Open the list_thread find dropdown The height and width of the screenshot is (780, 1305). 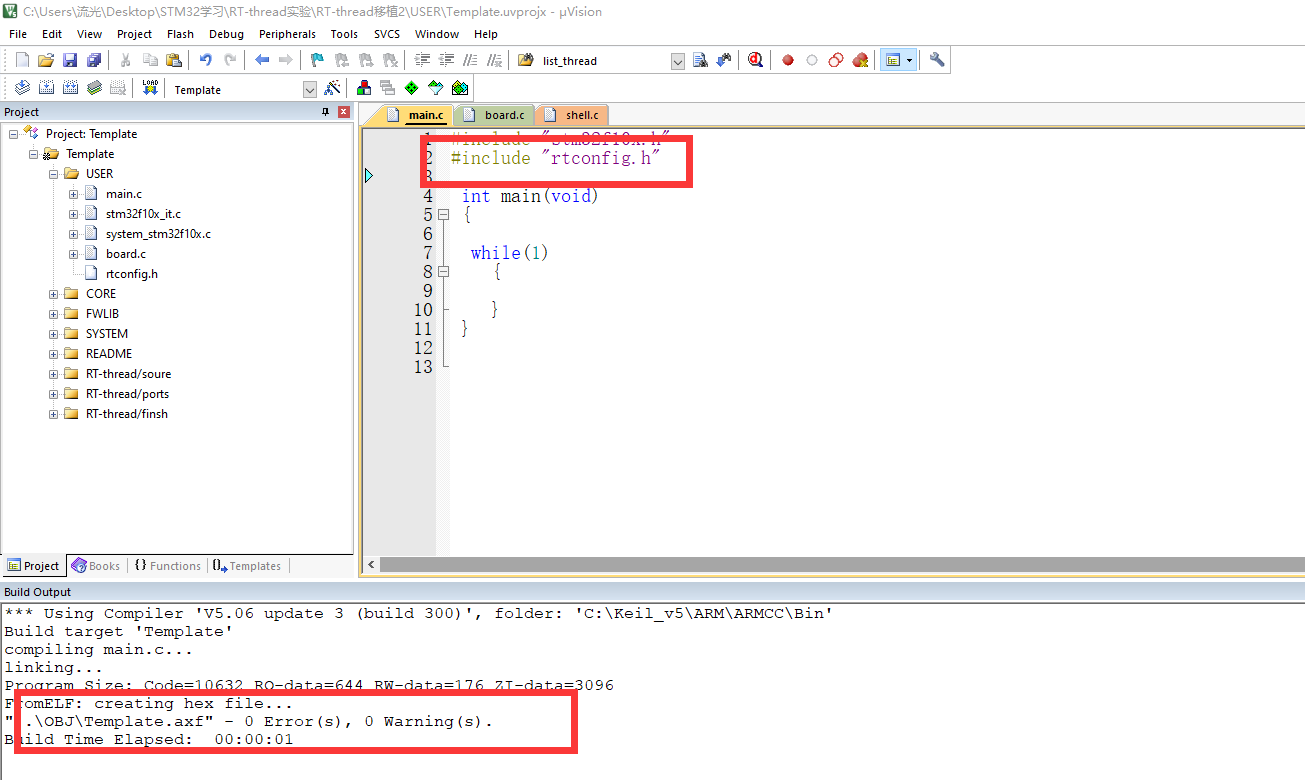coord(678,61)
